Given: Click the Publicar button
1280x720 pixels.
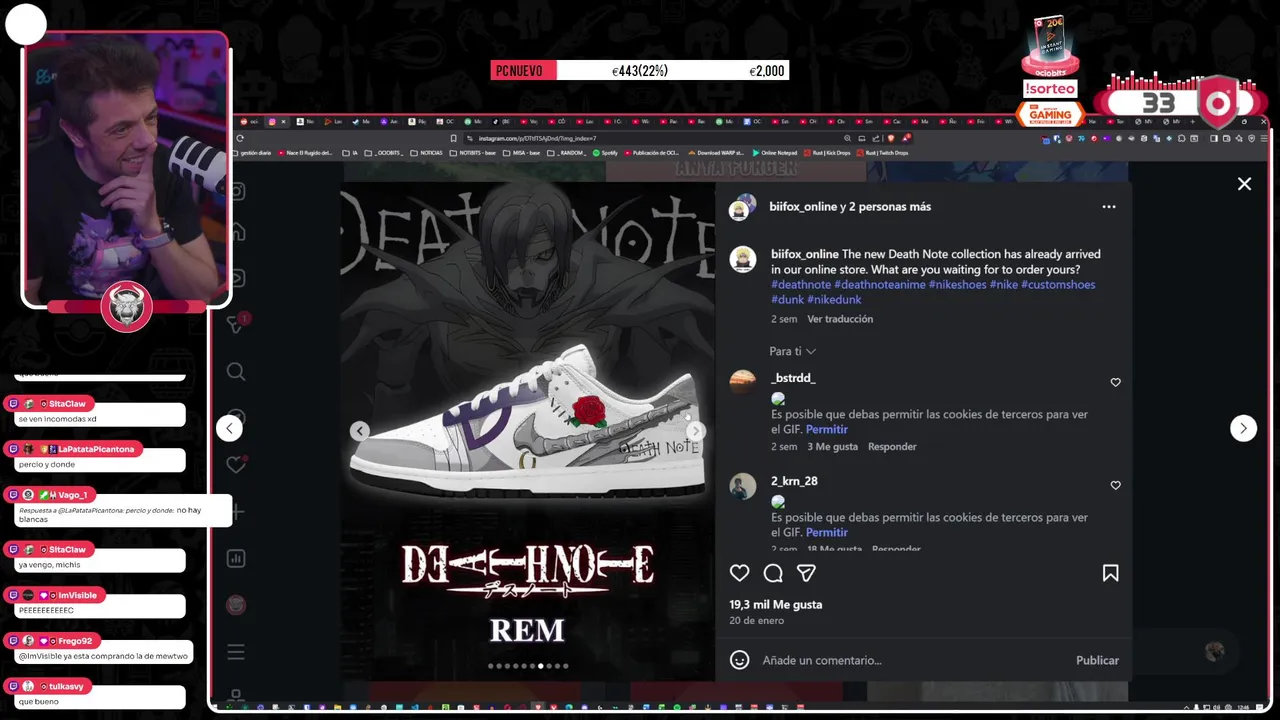Looking at the screenshot, I should pyautogui.click(x=1097, y=660).
